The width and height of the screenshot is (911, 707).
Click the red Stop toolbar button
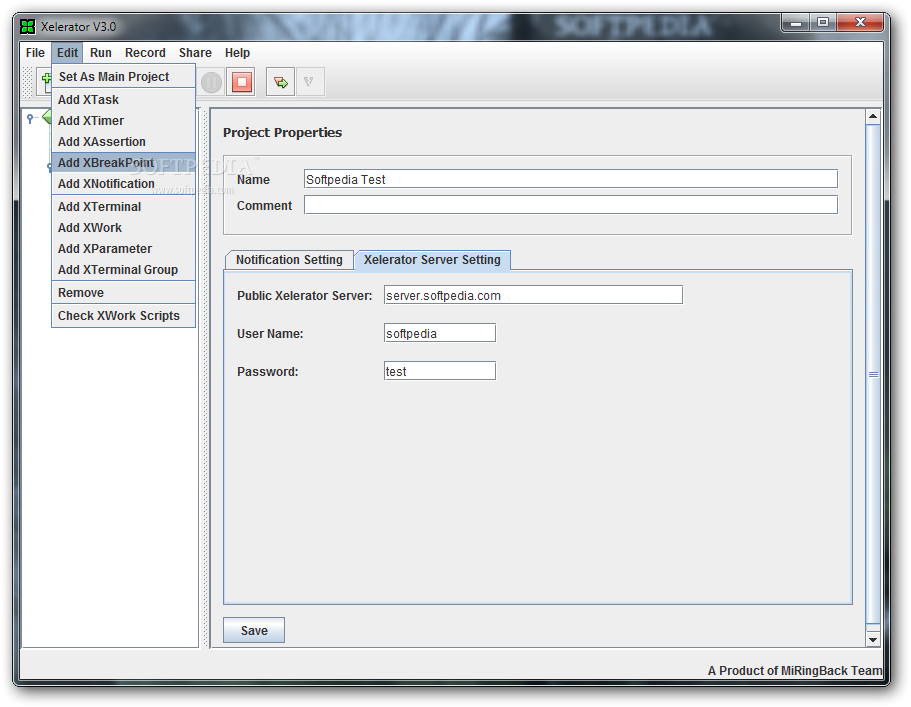242,82
